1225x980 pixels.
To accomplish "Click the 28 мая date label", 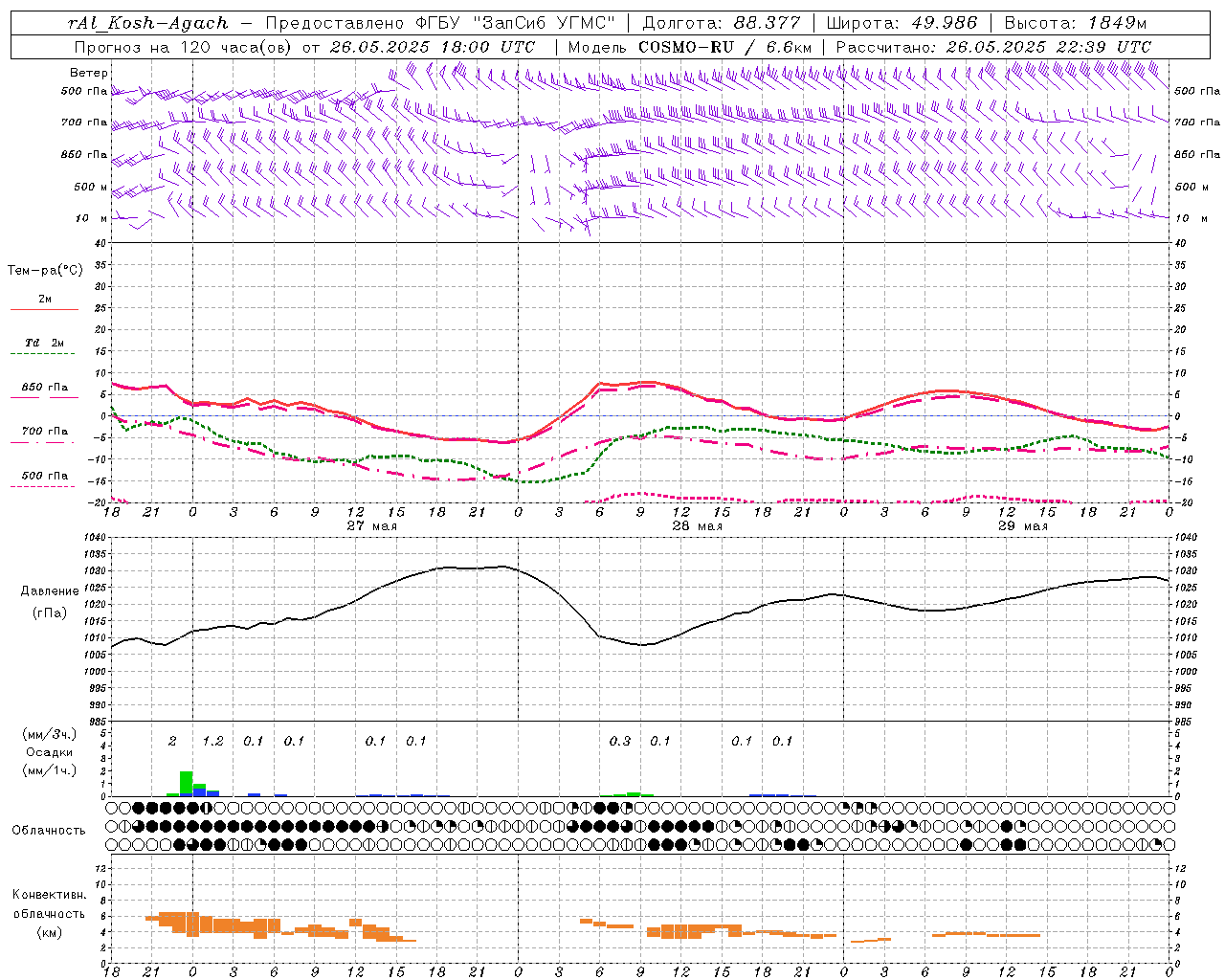I will (x=697, y=526).
